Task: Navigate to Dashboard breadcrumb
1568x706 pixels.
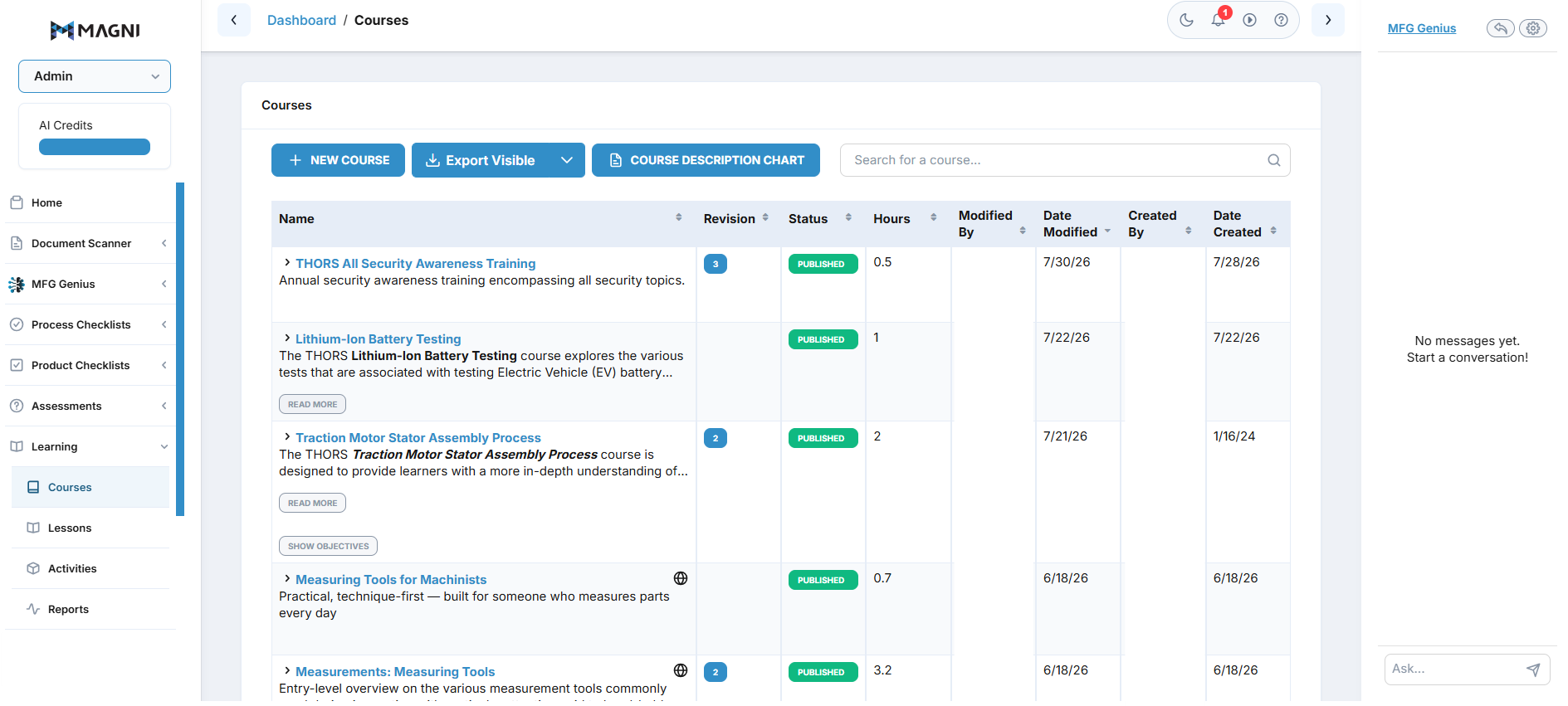Action: (x=301, y=20)
